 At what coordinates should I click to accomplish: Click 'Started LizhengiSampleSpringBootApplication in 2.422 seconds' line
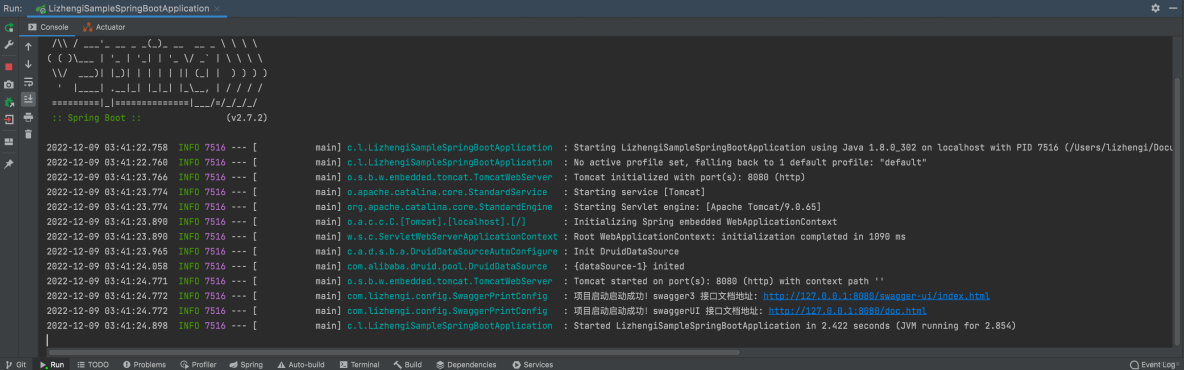coord(794,326)
